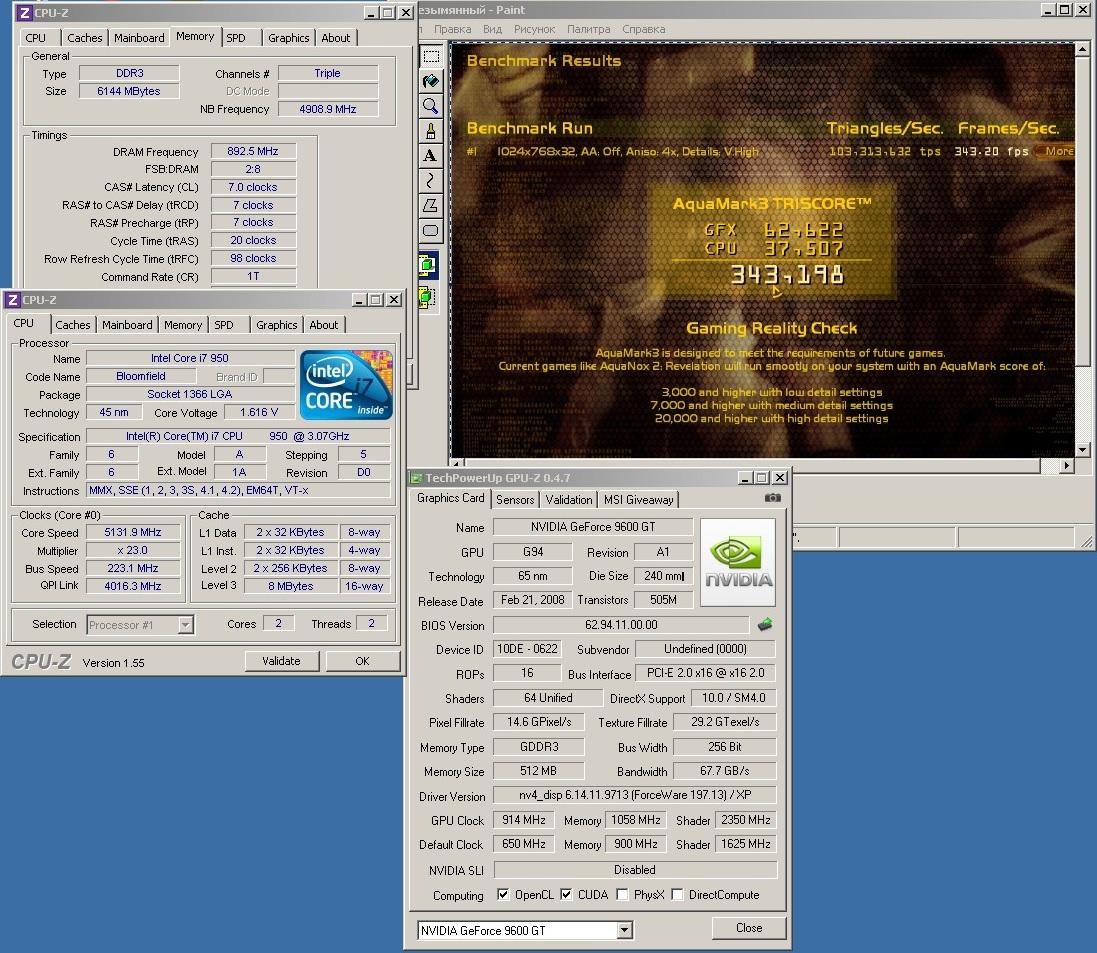Image resolution: width=1097 pixels, height=953 pixels.
Task: Toggle the PhysX checkbox
Action: tap(622, 894)
